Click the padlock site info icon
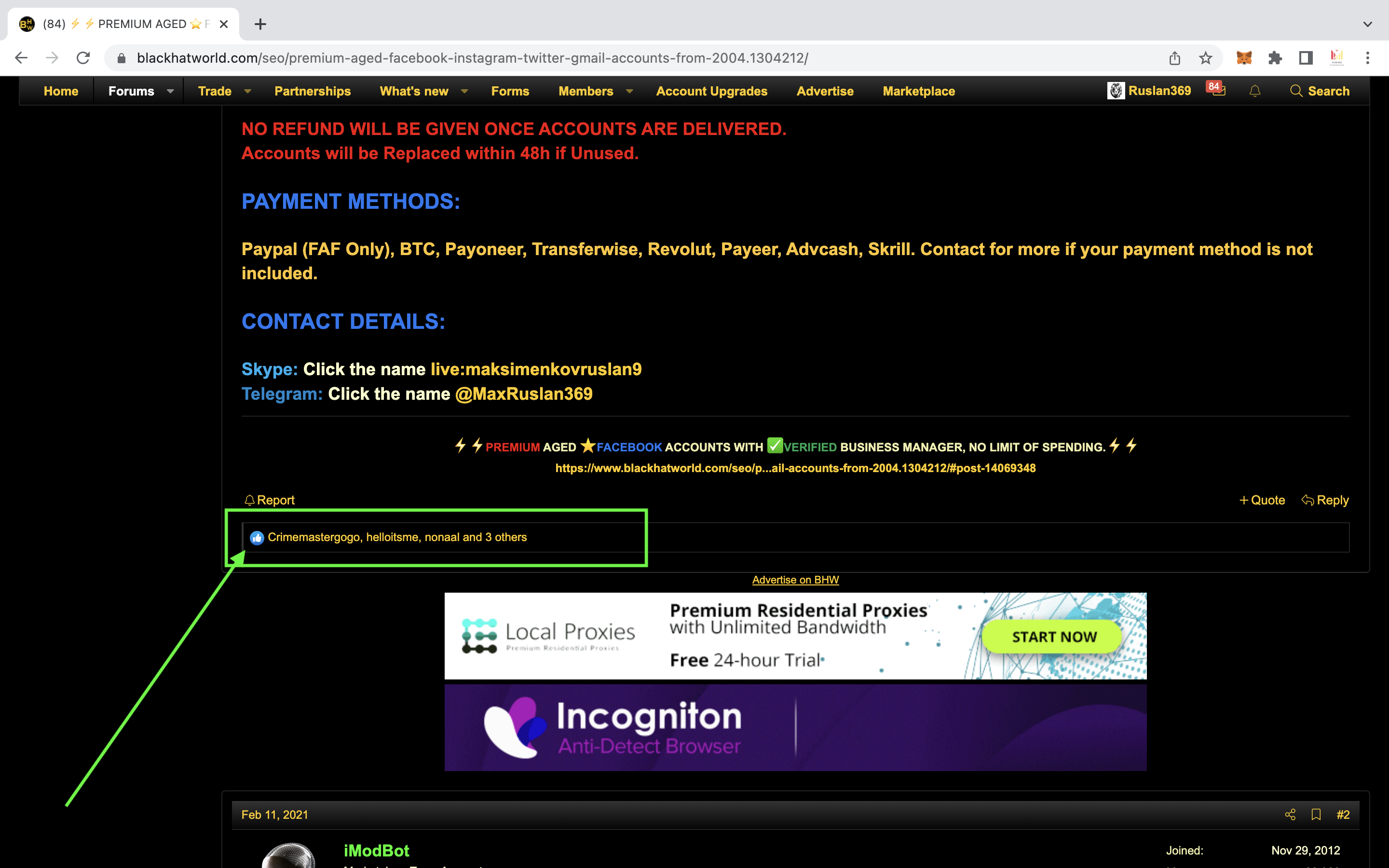Screen dimensions: 1389x868 click(x=121, y=58)
